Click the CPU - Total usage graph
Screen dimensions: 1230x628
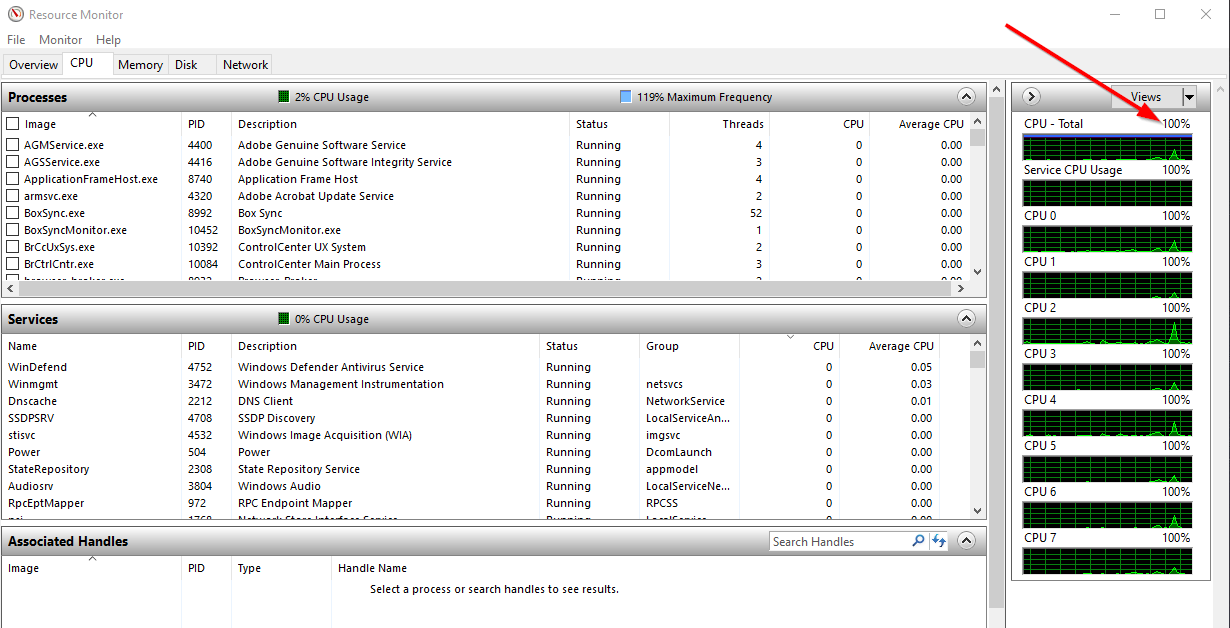click(x=1108, y=147)
